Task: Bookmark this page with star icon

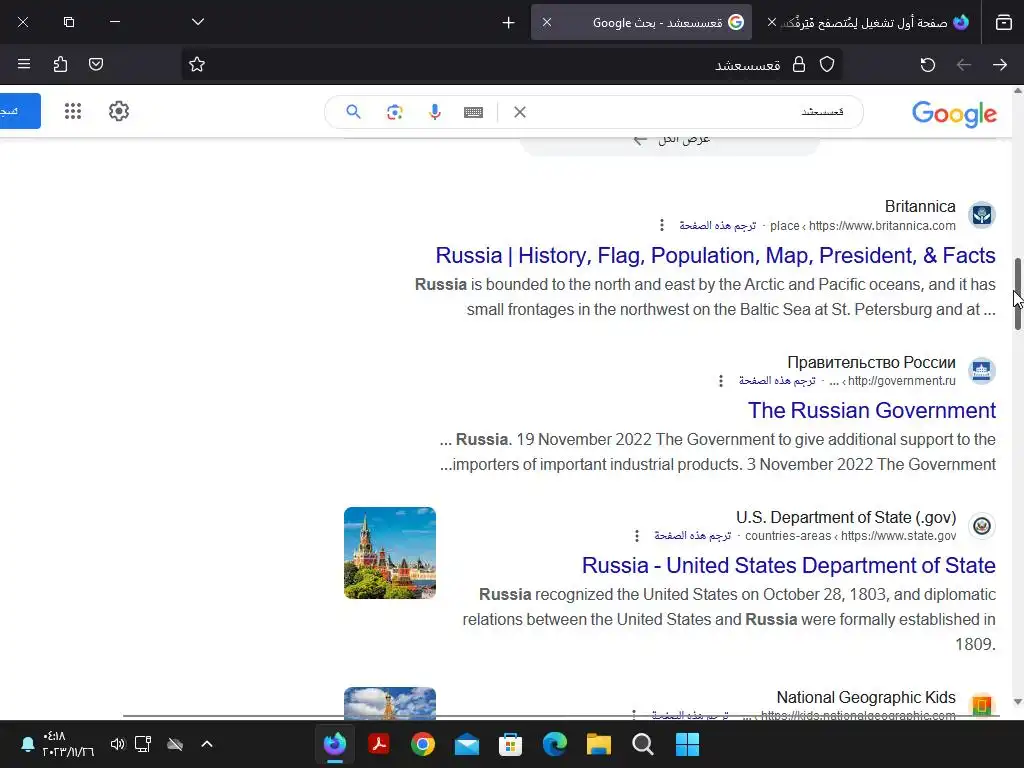Action: [197, 64]
